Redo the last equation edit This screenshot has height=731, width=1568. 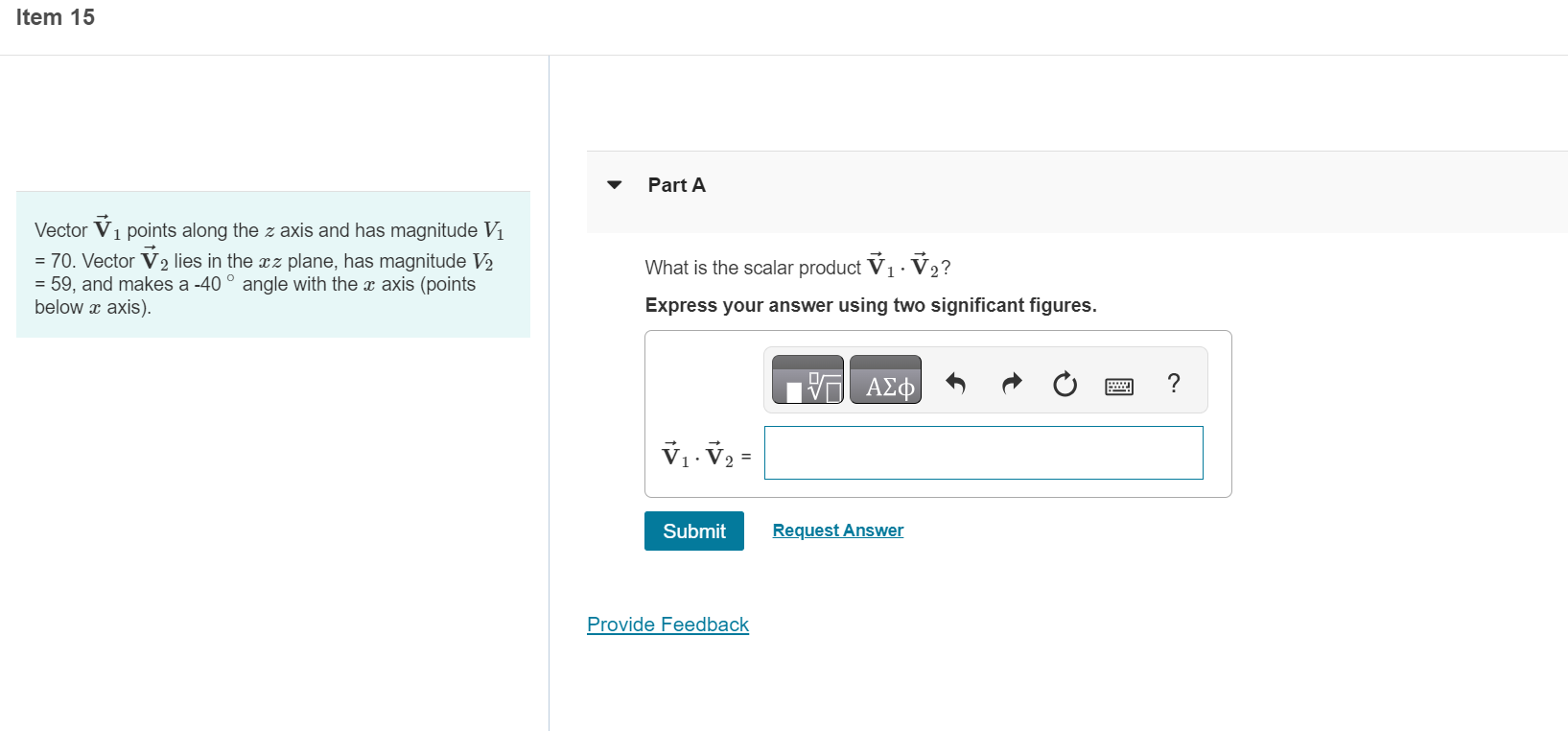click(x=1011, y=382)
